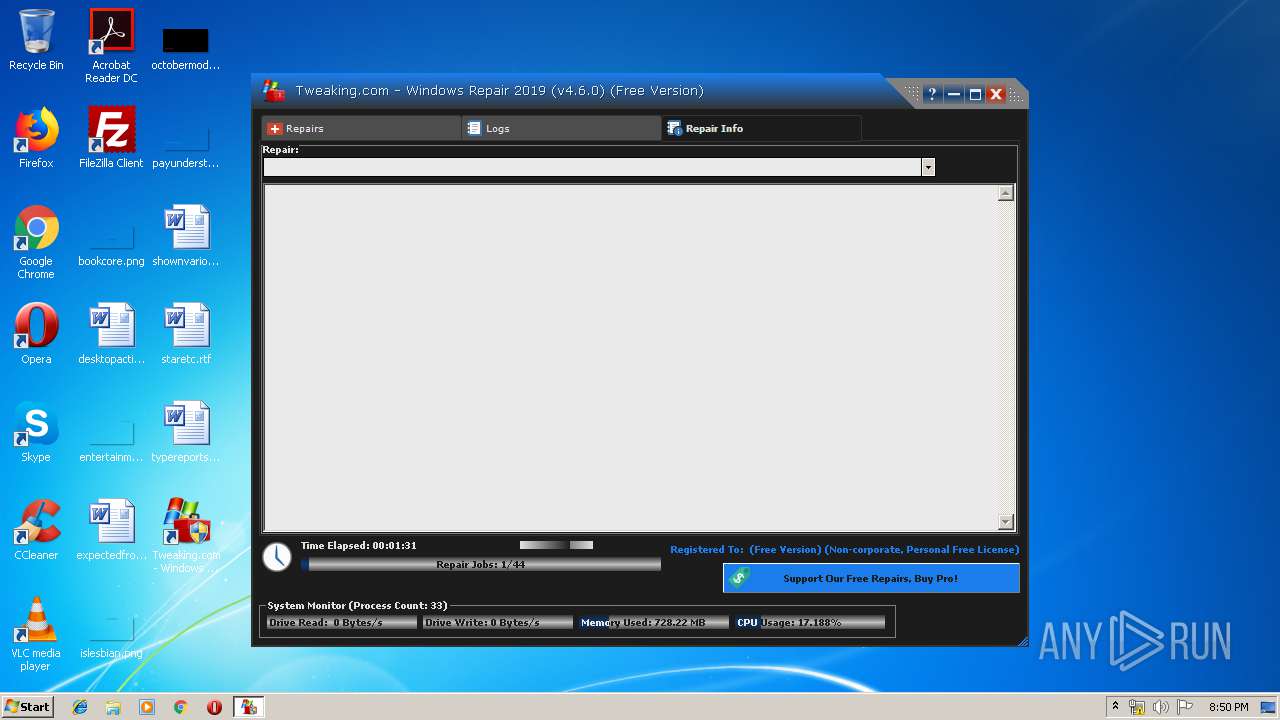Select Acrobat Reader DC desktop icon
Image resolution: width=1280 pixels, height=720 pixels.
111,46
